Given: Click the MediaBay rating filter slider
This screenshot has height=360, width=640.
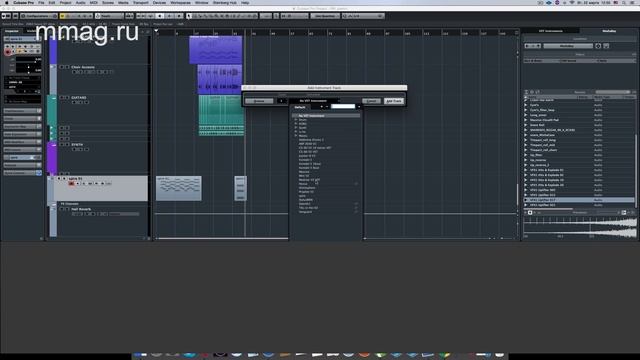Looking at the screenshot, I should click(x=613, y=92).
